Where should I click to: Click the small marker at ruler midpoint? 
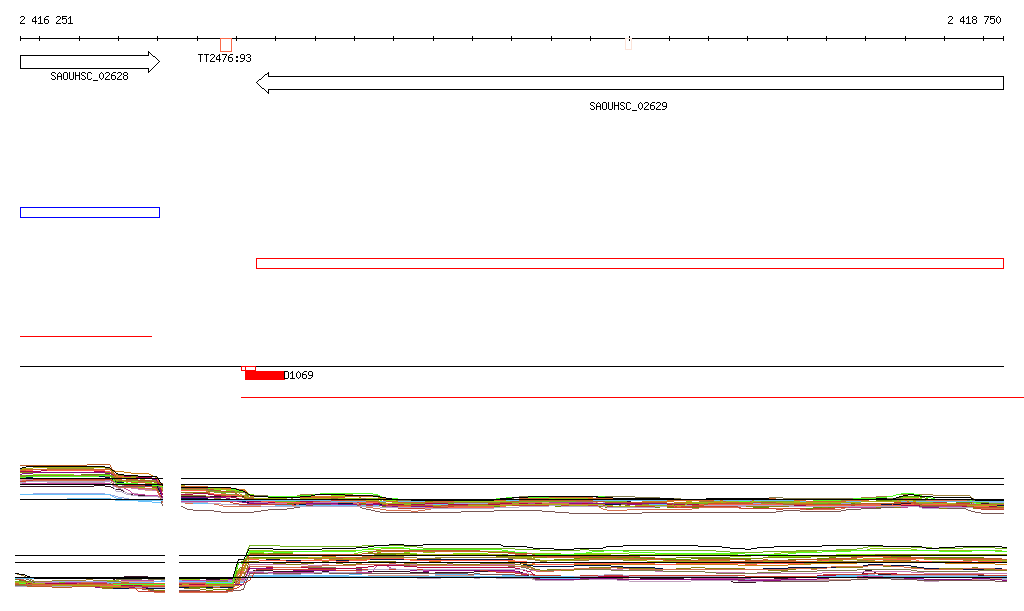pyautogui.click(x=628, y=43)
